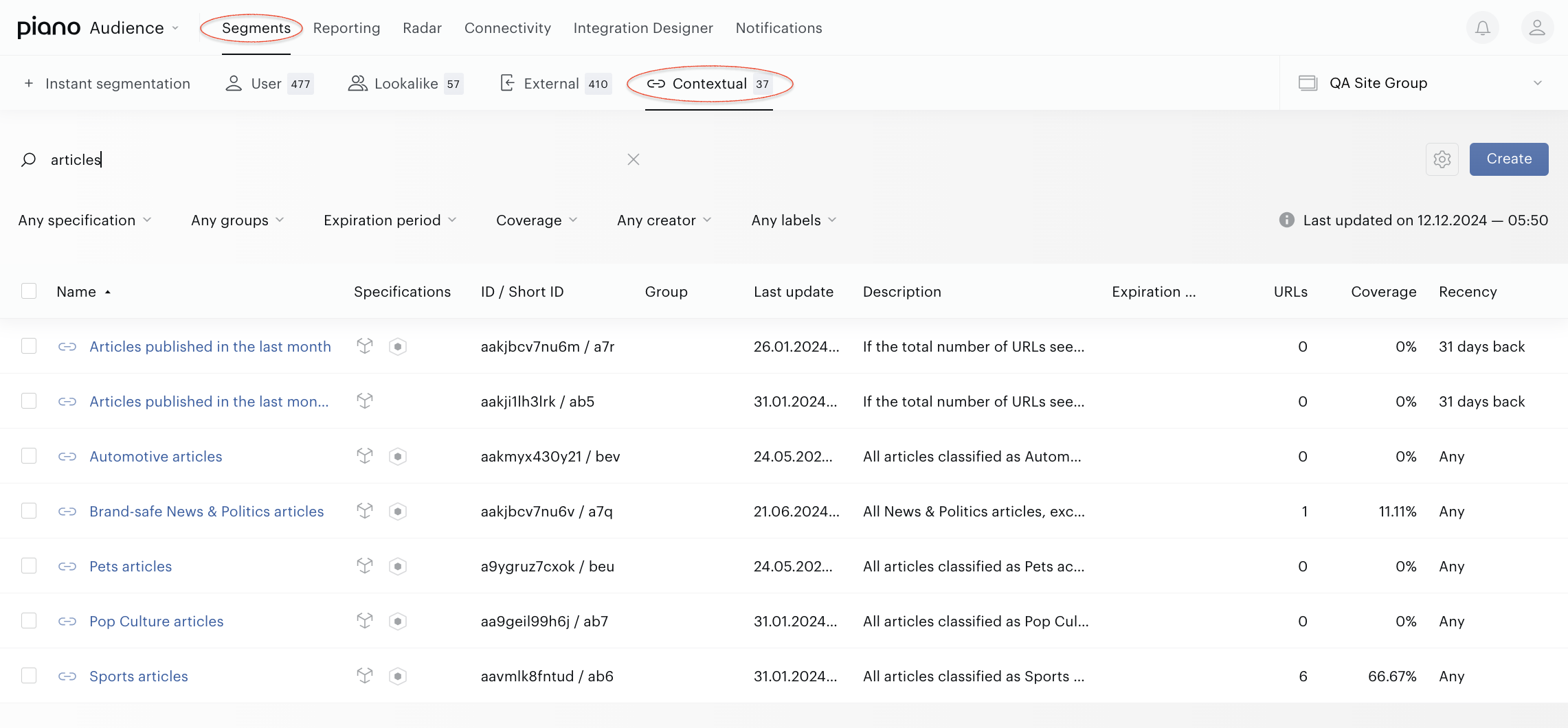Check the Automotive articles row checkbox
1568x728 pixels.
pos(29,455)
